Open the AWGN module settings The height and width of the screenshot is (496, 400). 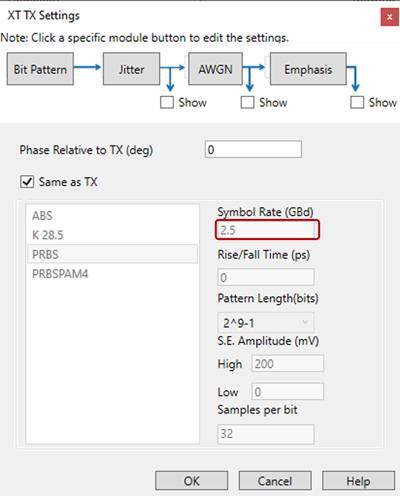coord(215,69)
